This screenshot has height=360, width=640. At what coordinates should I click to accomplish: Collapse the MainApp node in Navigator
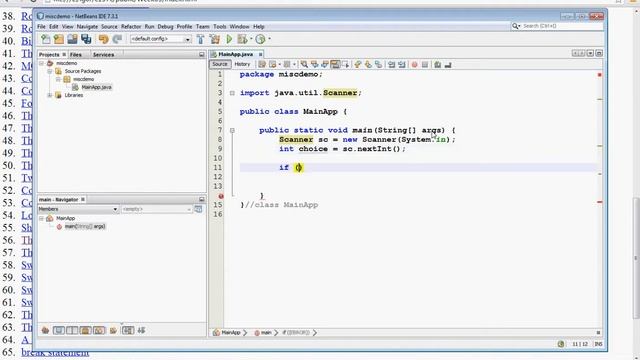pyautogui.click(x=41, y=218)
